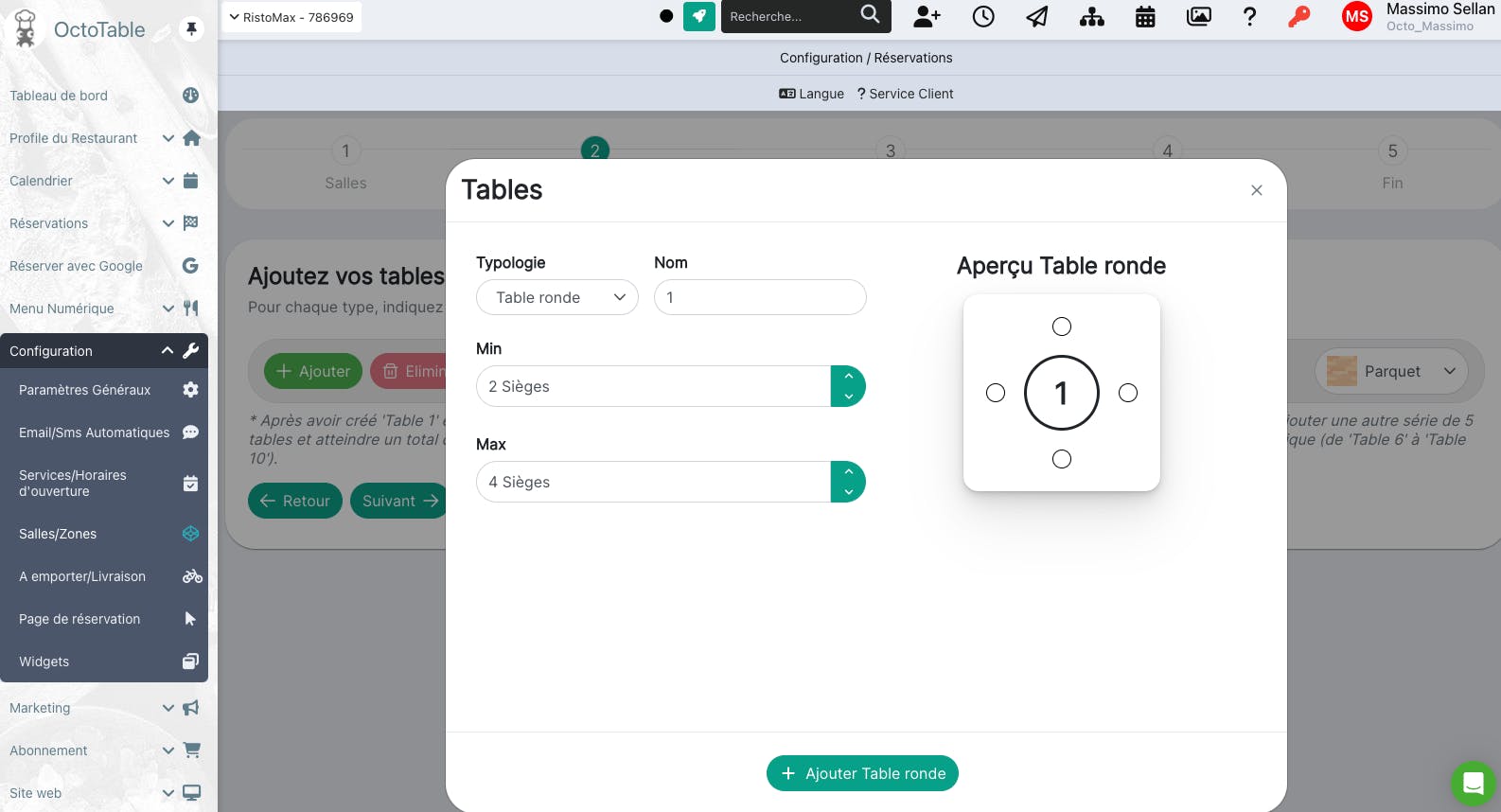Click the Max 4 Sièges field
Viewport: 1501px width, 812px height.
click(x=654, y=482)
